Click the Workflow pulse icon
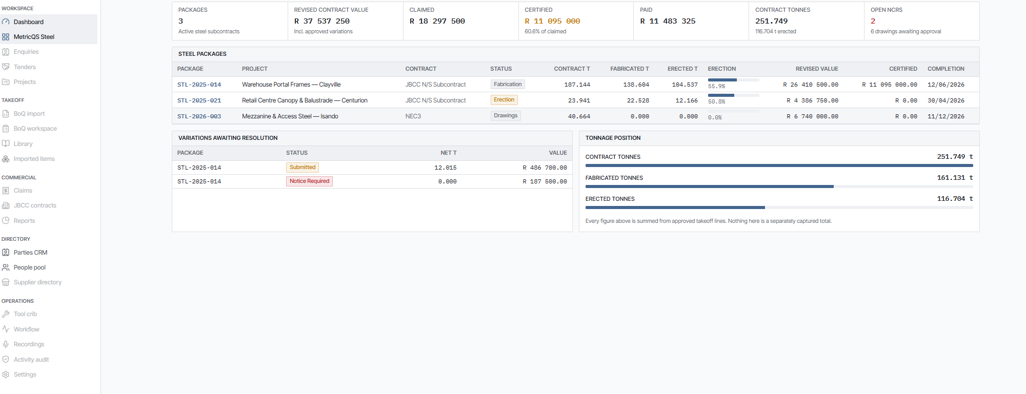The height and width of the screenshot is (394, 1026). (x=6, y=329)
